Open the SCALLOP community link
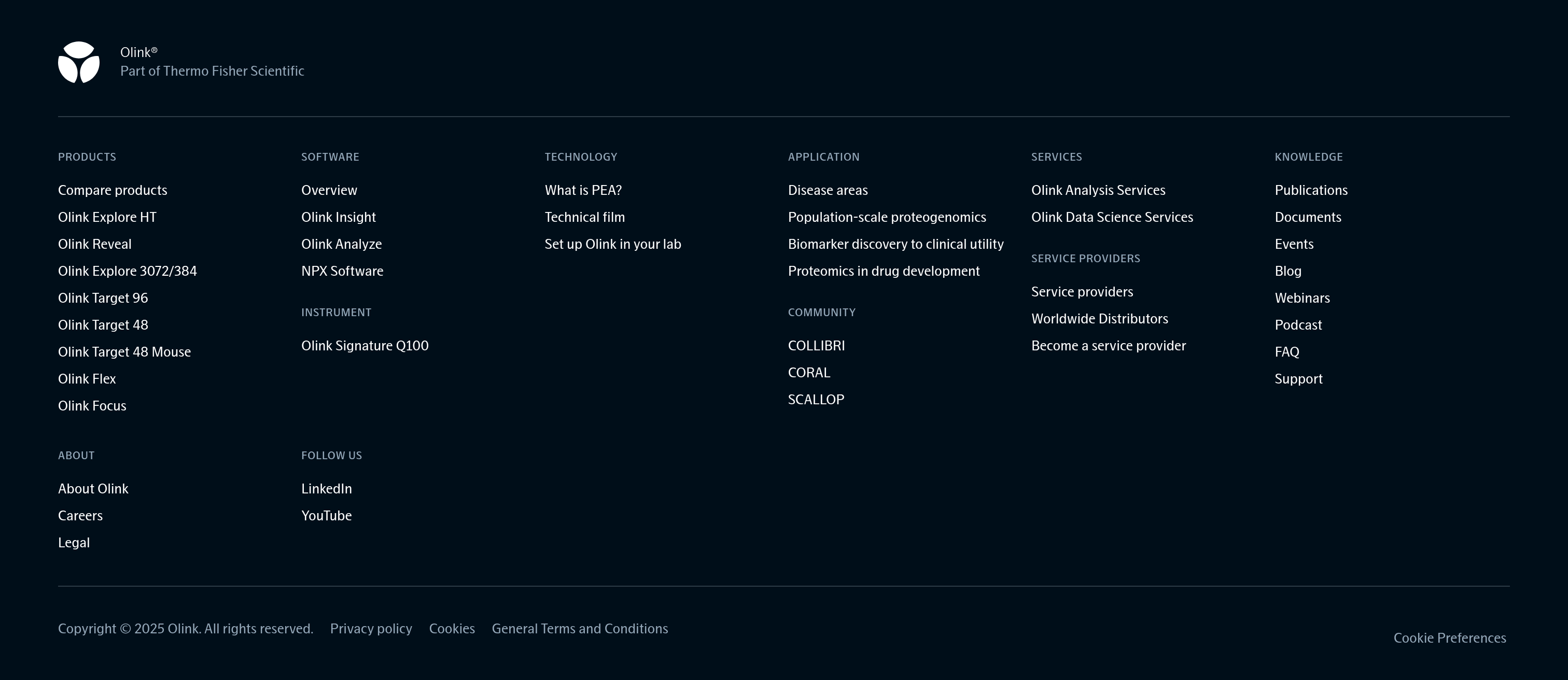 pyautogui.click(x=816, y=400)
